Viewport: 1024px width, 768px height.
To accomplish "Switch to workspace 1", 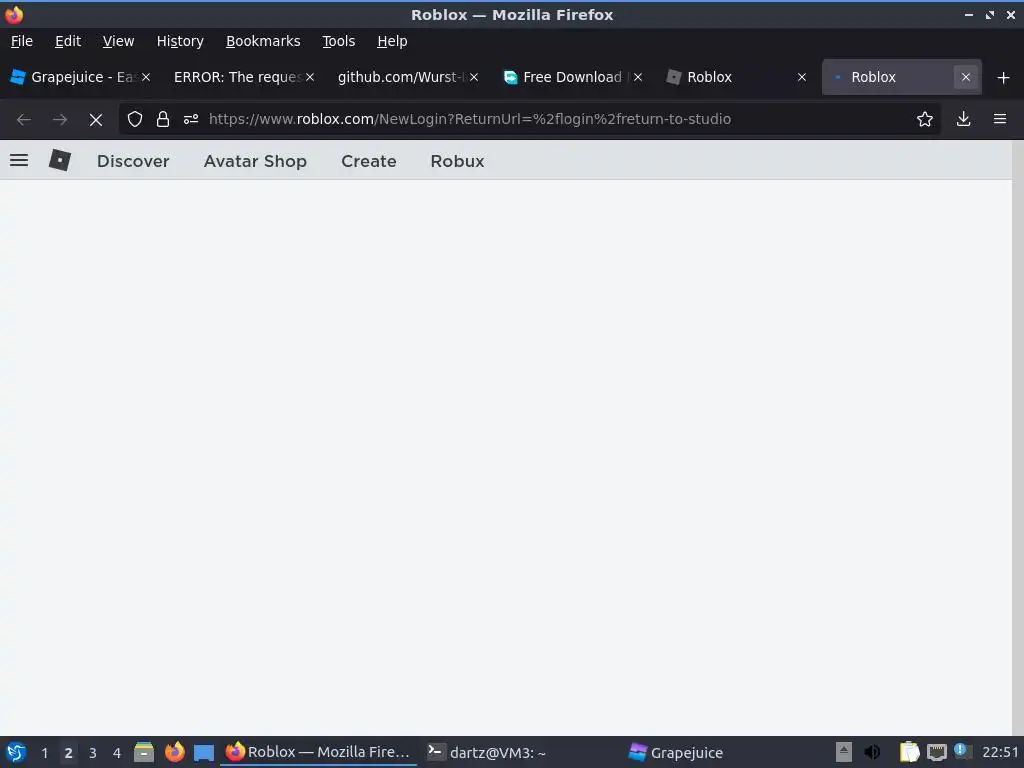I will point(44,753).
